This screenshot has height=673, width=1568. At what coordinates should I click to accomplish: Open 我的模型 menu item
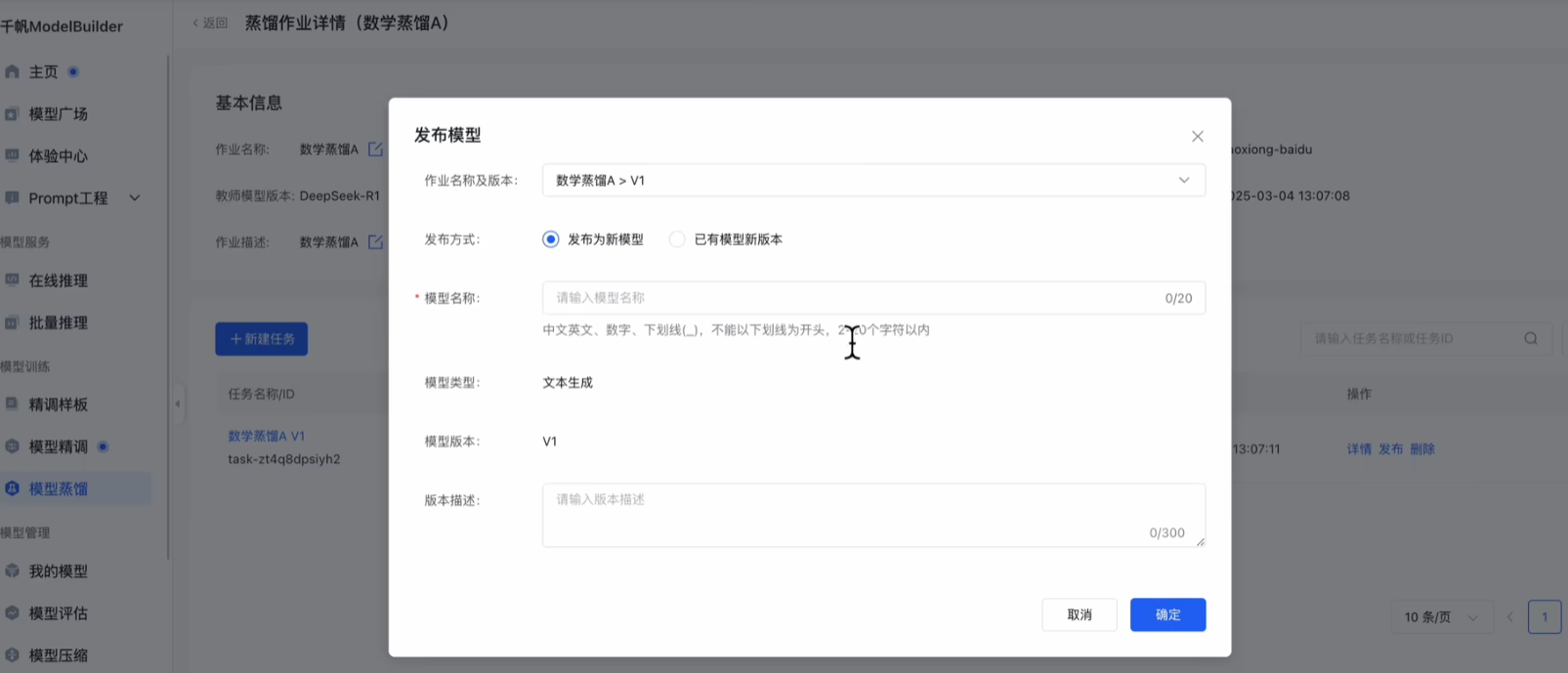[x=59, y=571]
